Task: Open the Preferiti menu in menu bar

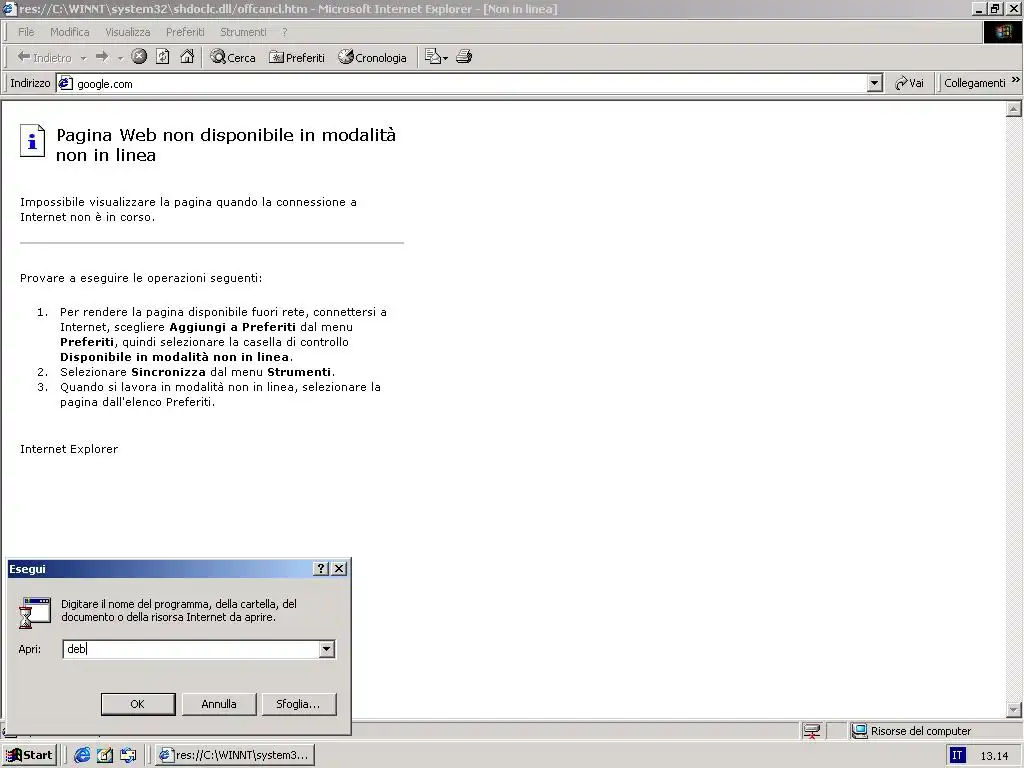Action: coord(185,32)
